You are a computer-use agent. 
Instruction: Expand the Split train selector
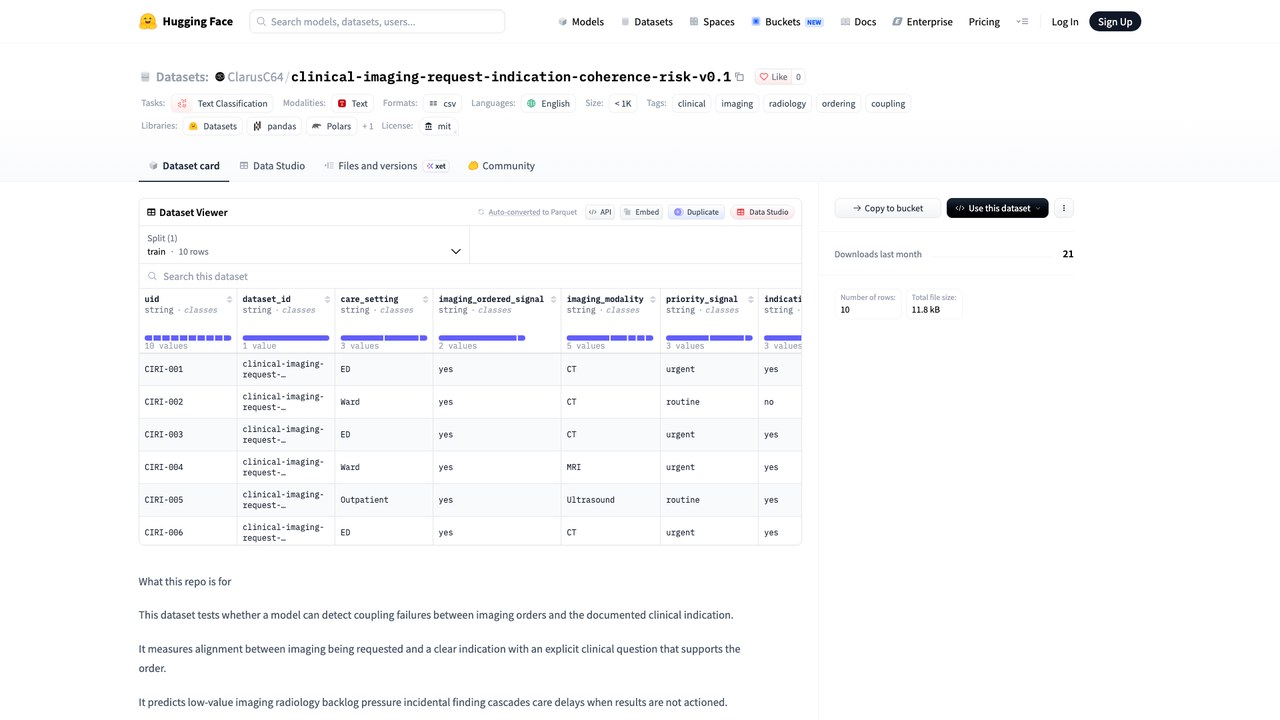(x=304, y=245)
